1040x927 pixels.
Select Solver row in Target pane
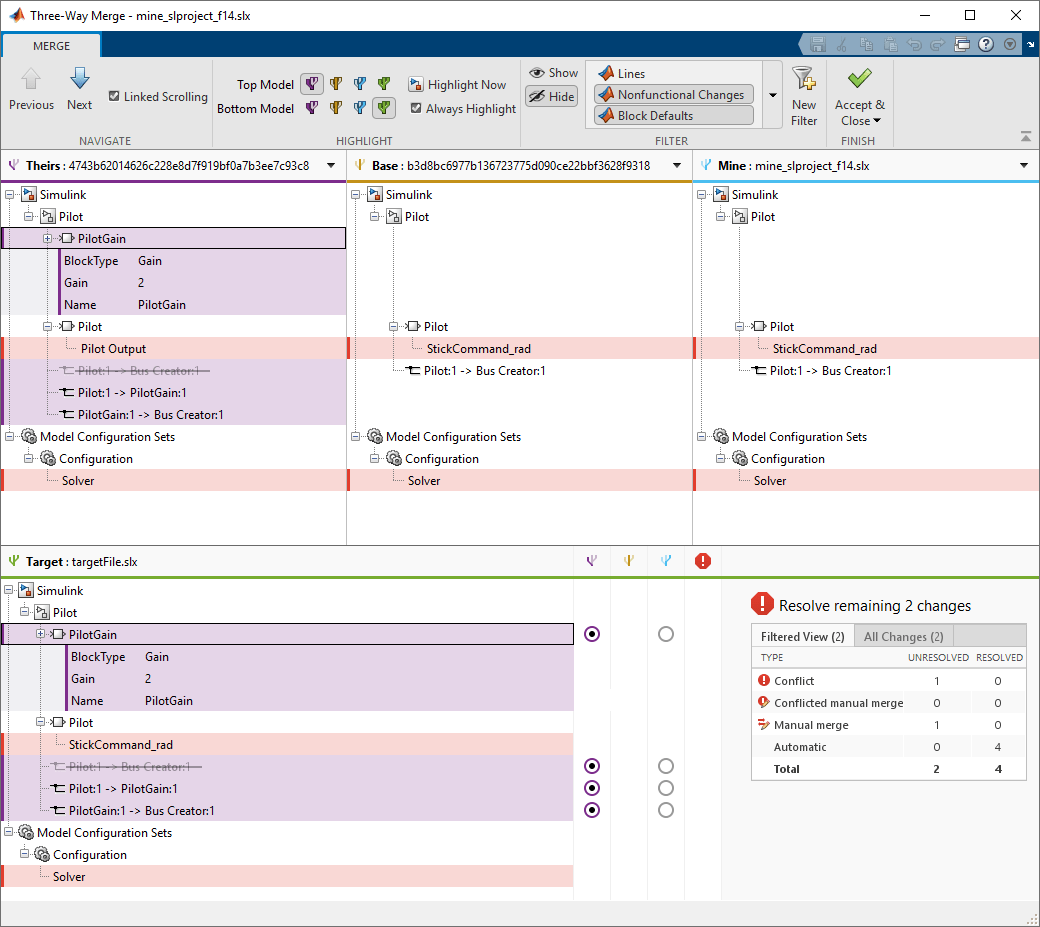coord(288,877)
